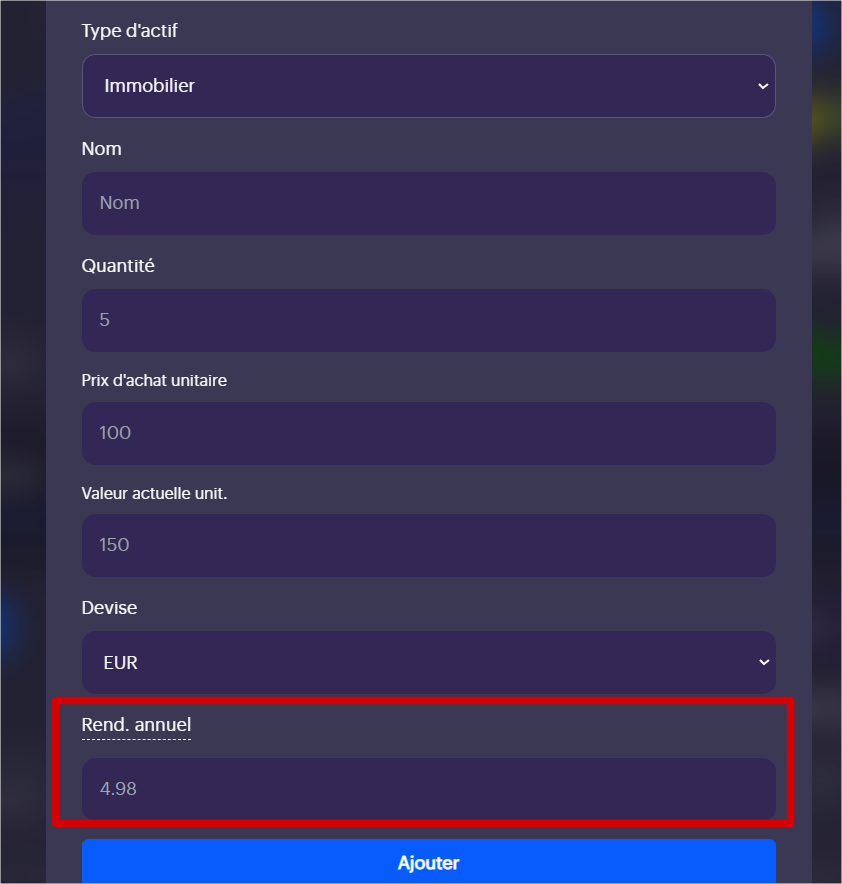This screenshot has width=842, height=884.
Task: Click the Valeur actuelle unit. input showing 150
Action: pyautogui.click(x=428, y=545)
